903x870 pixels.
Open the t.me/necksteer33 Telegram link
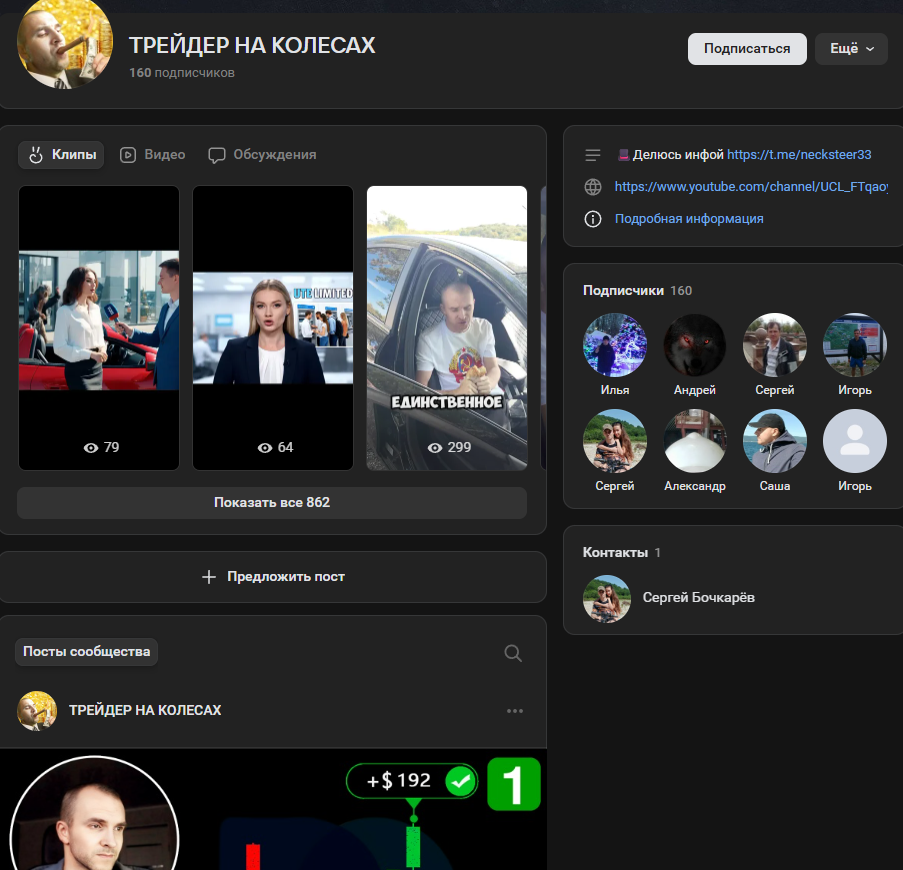click(799, 155)
